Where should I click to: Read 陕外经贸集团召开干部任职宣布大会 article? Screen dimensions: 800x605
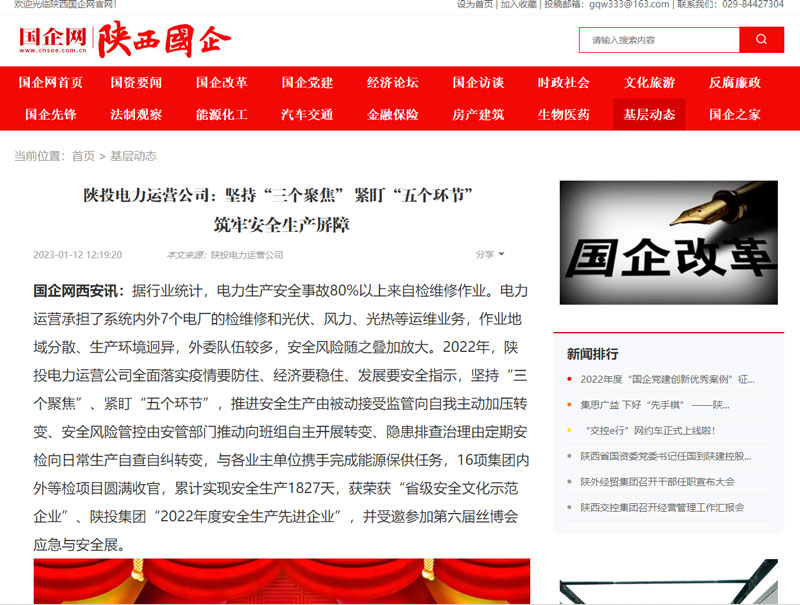[x=657, y=481]
